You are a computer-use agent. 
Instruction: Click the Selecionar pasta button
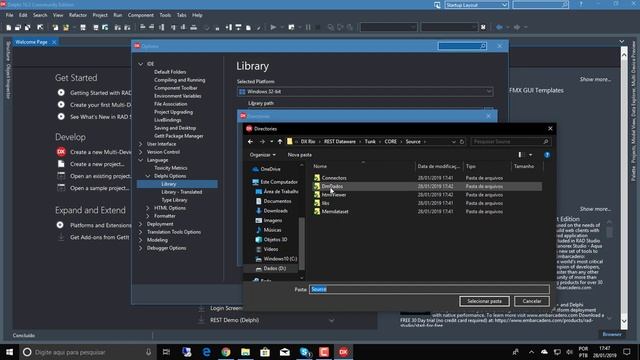pyautogui.click(x=484, y=301)
